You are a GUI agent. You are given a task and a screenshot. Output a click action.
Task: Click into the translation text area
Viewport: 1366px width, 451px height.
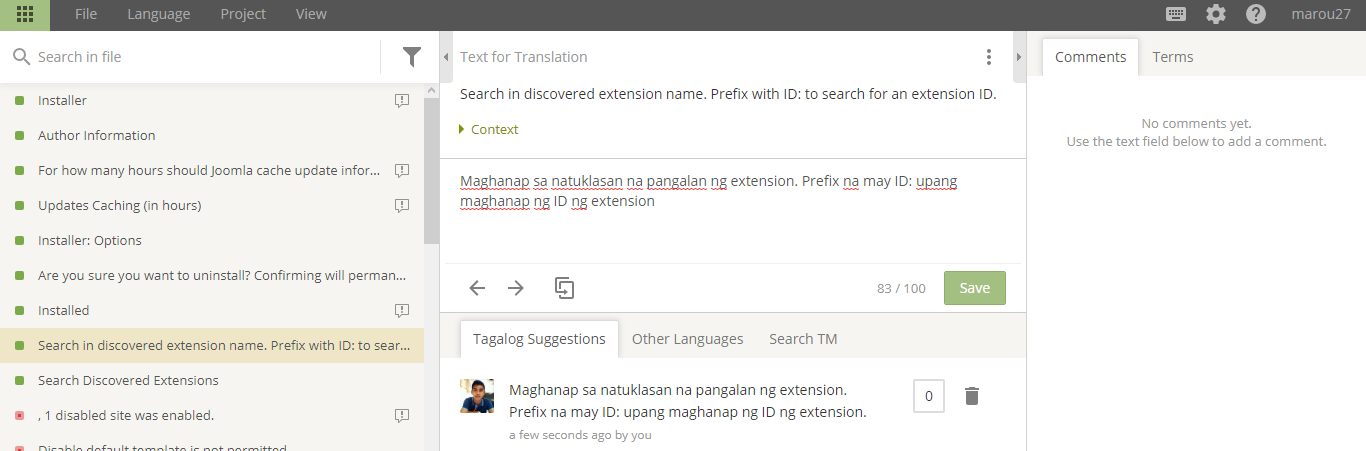point(733,211)
